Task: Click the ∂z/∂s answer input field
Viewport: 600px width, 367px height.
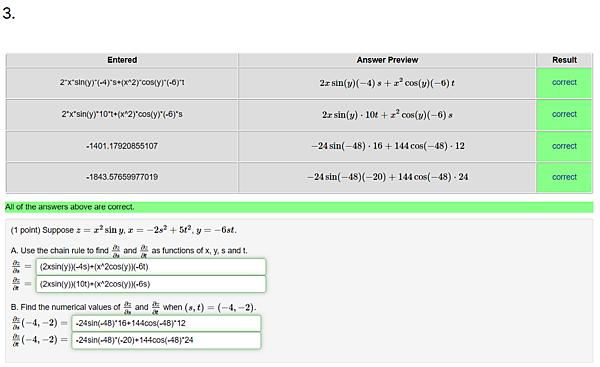Action: coord(151,267)
